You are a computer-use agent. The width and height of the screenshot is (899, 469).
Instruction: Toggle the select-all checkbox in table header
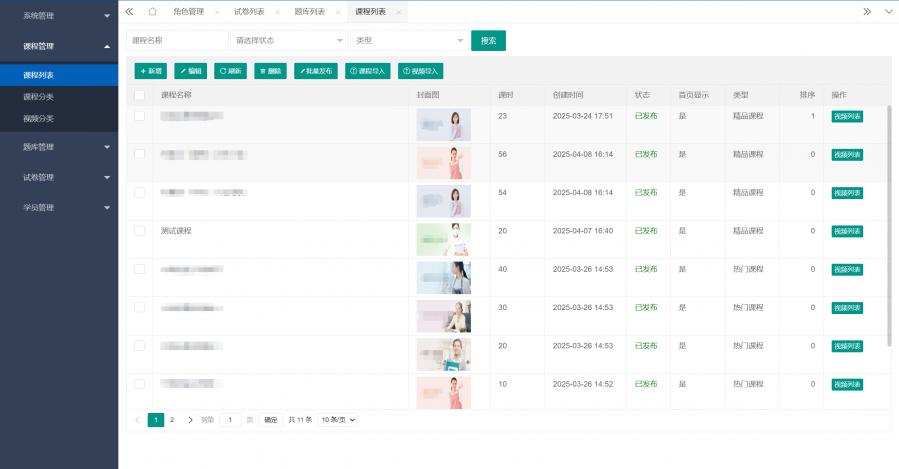140,95
